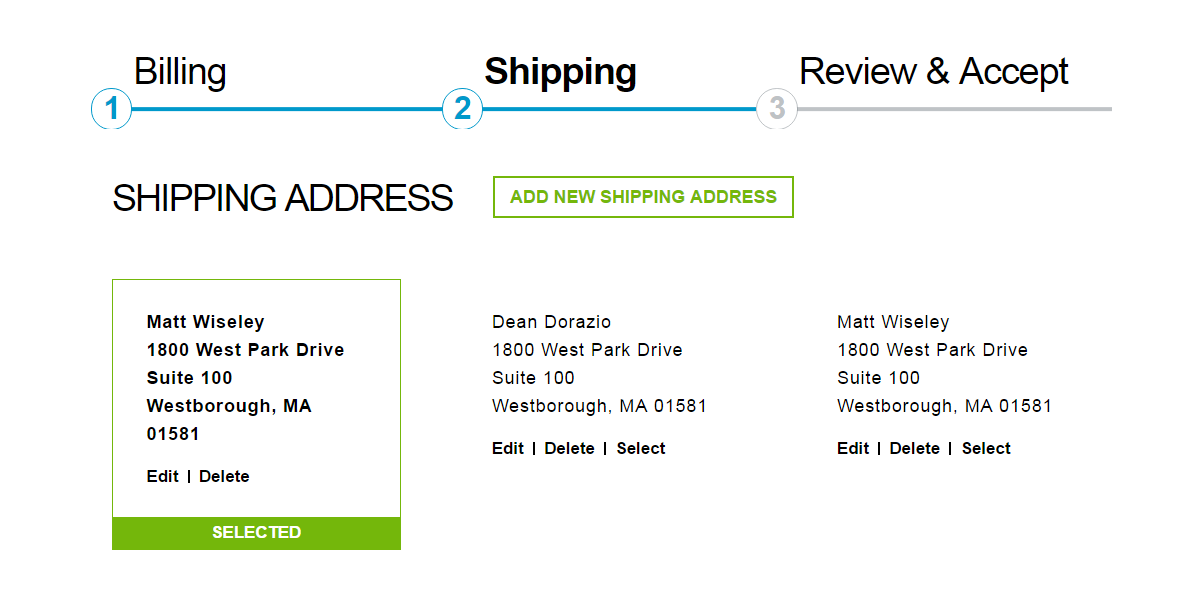This screenshot has height=596, width=1184.
Task: Click the green Selected banner
Action: tap(256, 533)
